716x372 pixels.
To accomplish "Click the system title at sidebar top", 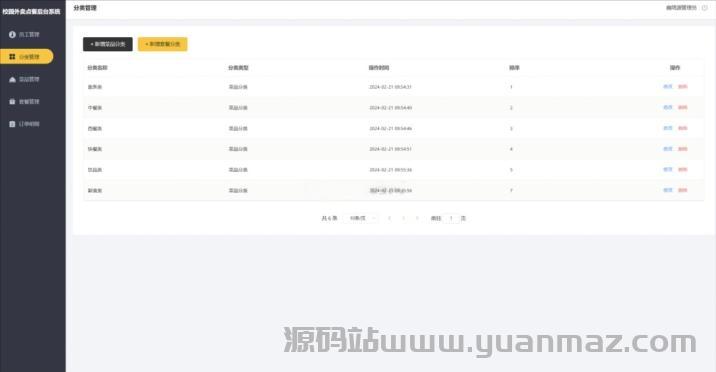I will (x=31, y=11).
